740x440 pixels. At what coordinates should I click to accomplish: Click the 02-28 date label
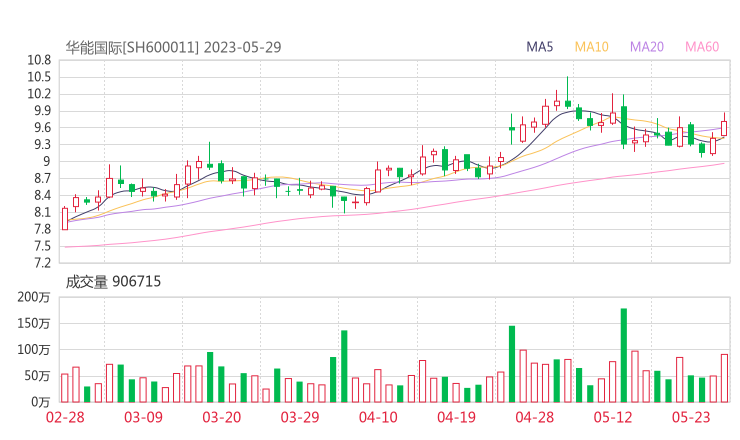pos(65,417)
